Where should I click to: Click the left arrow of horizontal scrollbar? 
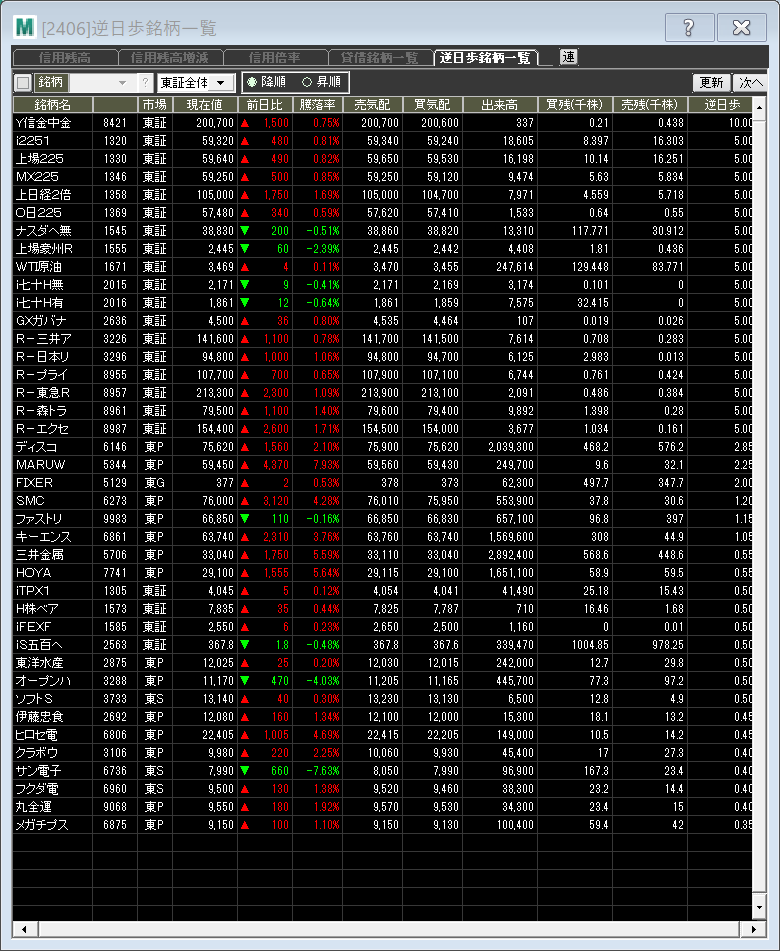point(22,929)
